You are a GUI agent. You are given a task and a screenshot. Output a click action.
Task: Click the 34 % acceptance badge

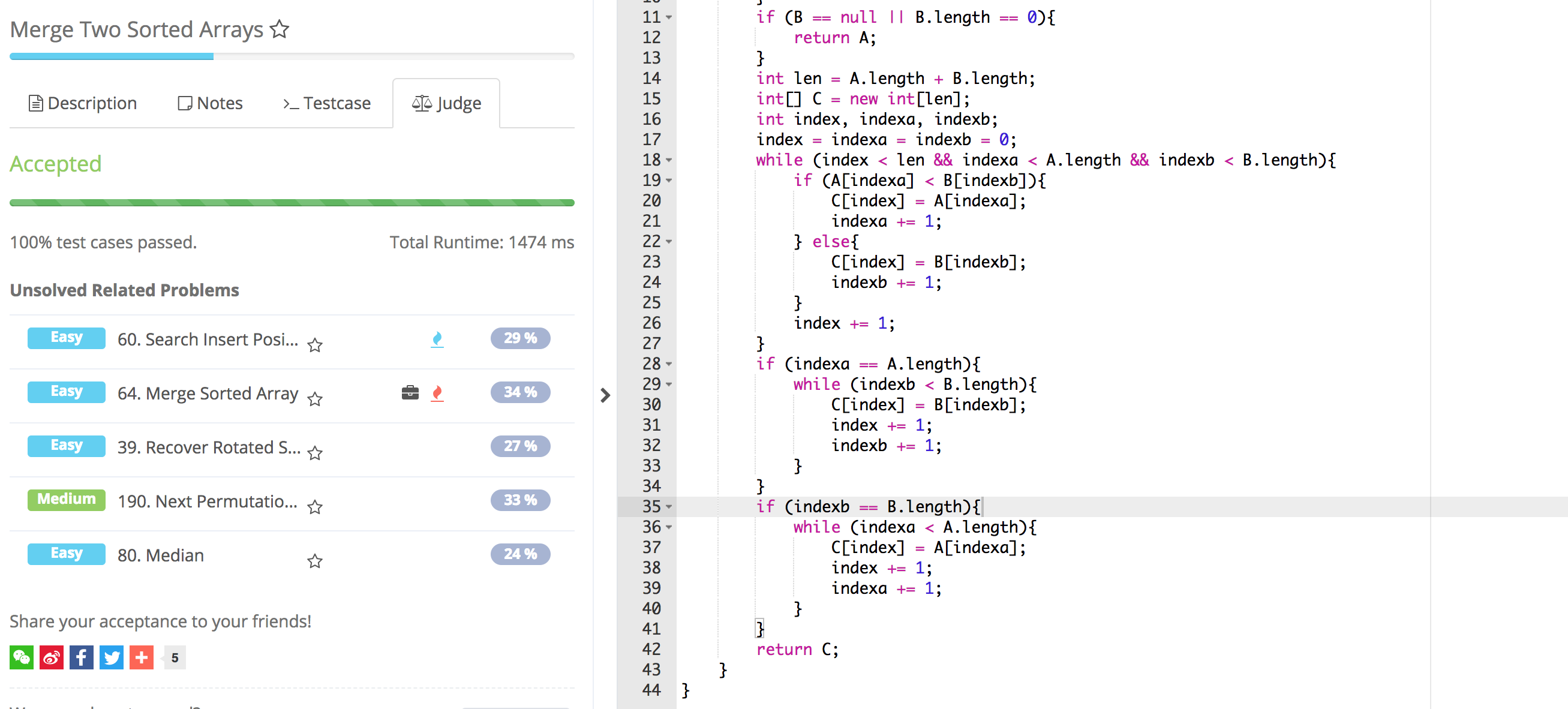point(521,392)
